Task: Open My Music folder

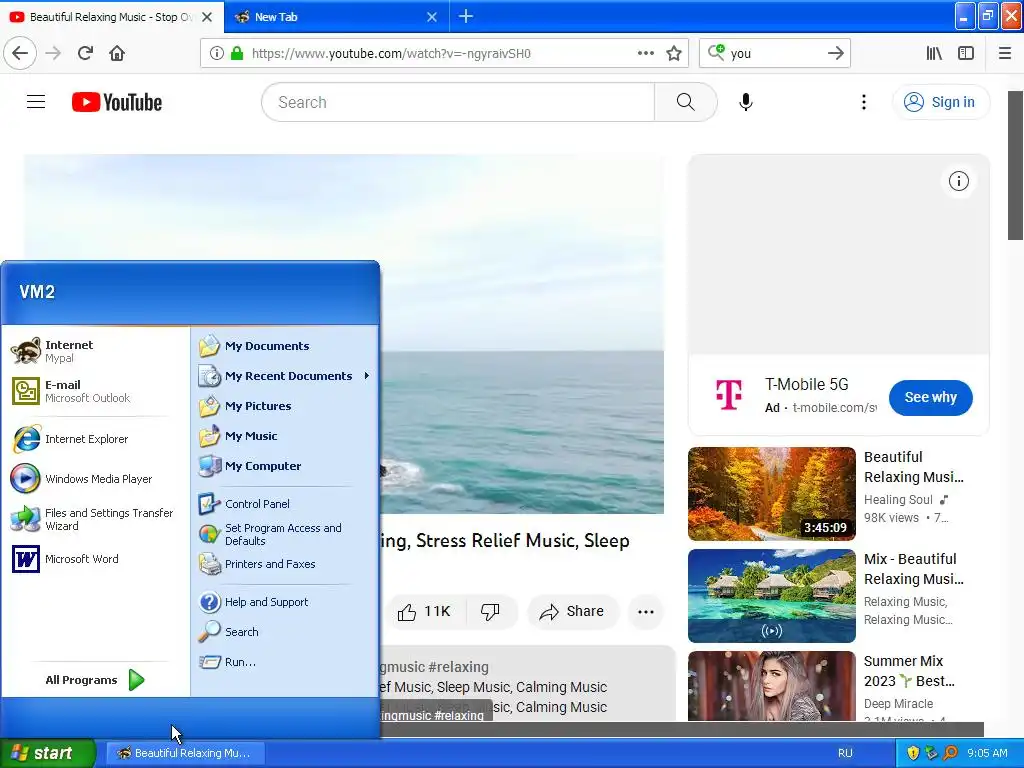Action: pyautogui.click(x=285, y=436)
